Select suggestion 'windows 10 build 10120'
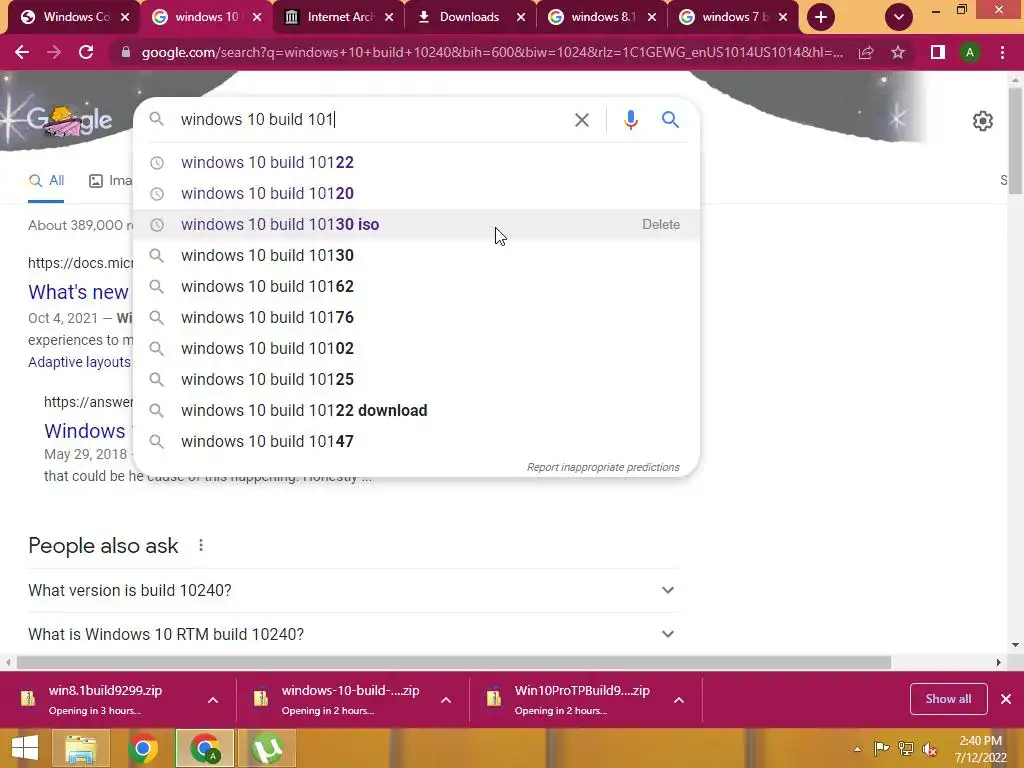 [416, 193]
